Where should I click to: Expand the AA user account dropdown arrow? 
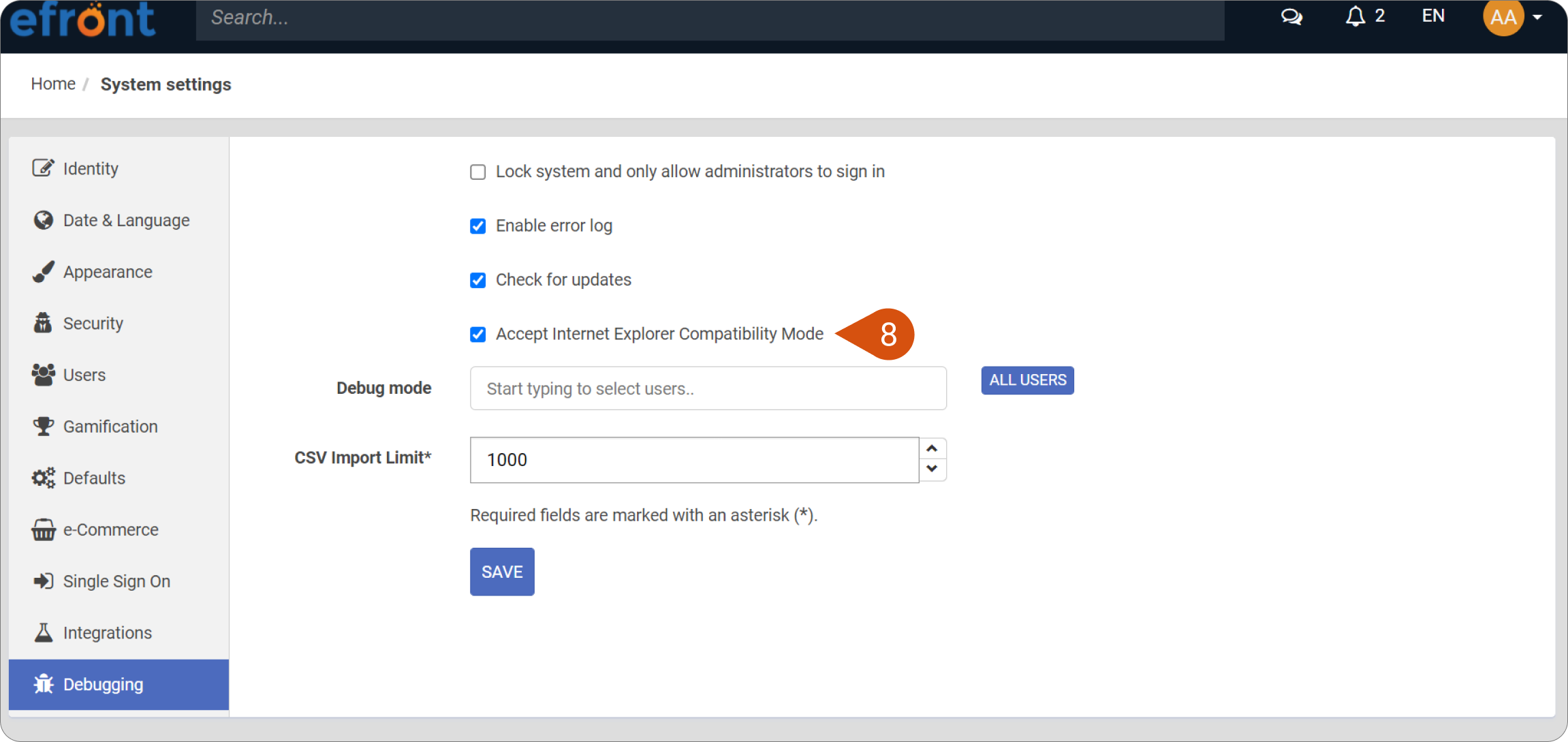(1537, 17)
